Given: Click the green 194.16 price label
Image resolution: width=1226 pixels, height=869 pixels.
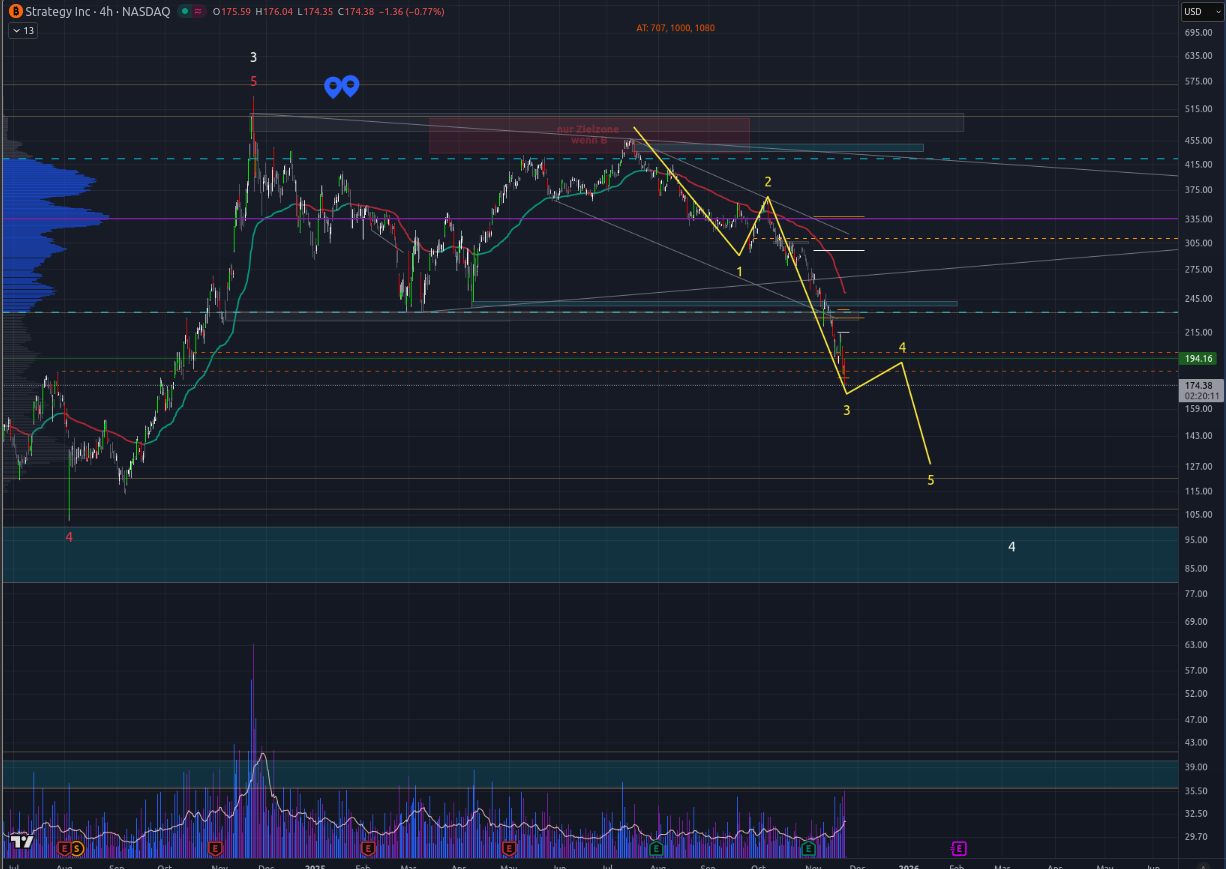Looking at the screenshot, I should pyautogui.click(x=1198, y=358).
